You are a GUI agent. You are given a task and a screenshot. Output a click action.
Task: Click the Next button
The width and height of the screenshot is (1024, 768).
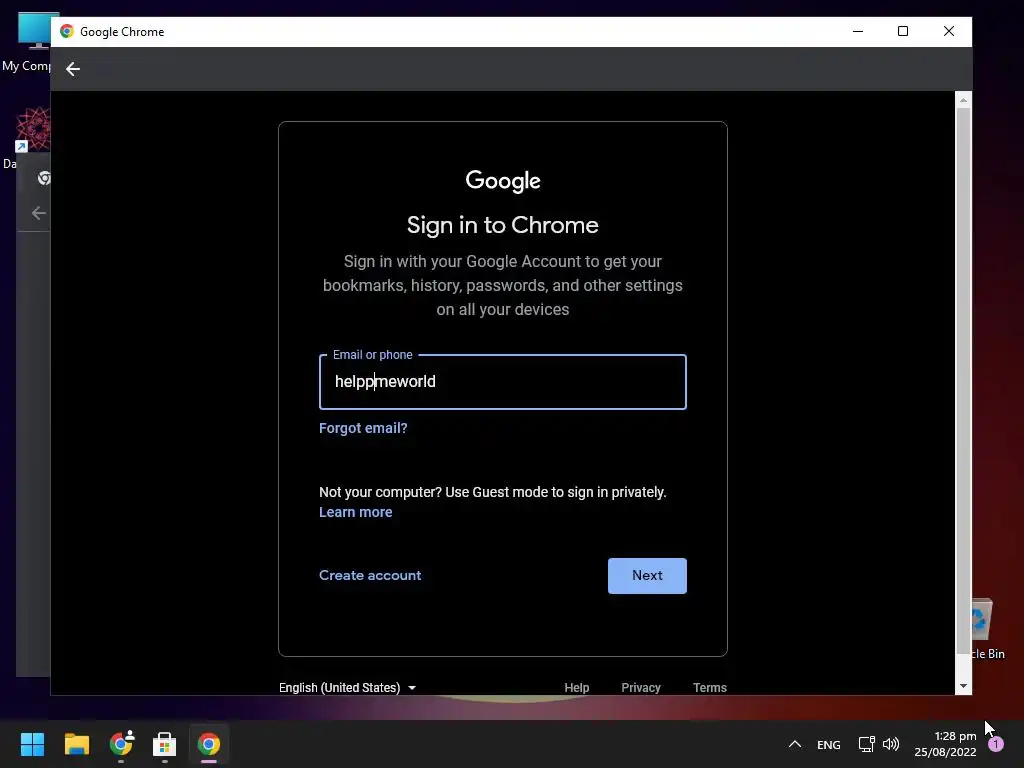click(x=647, y=575)
